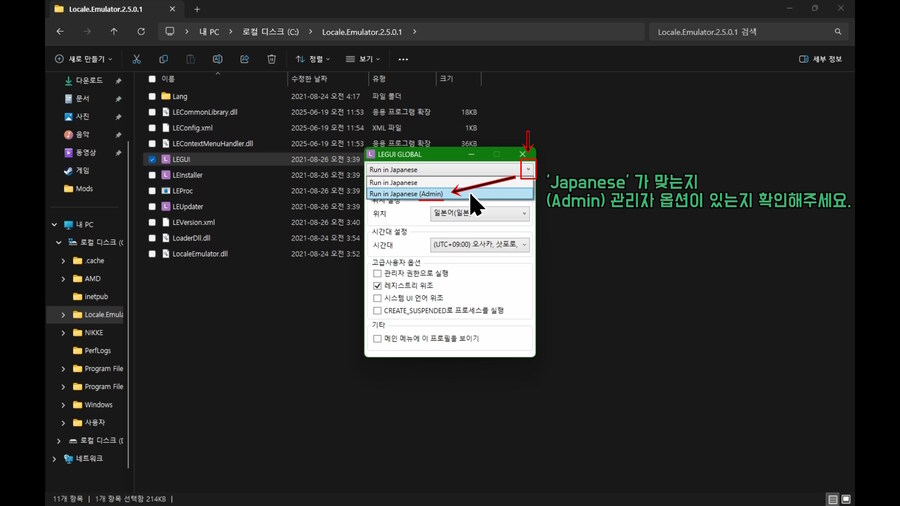The image size is (900, 506).
Task: Select the LEUpdater application icon
Action: (x=166, y=207)
